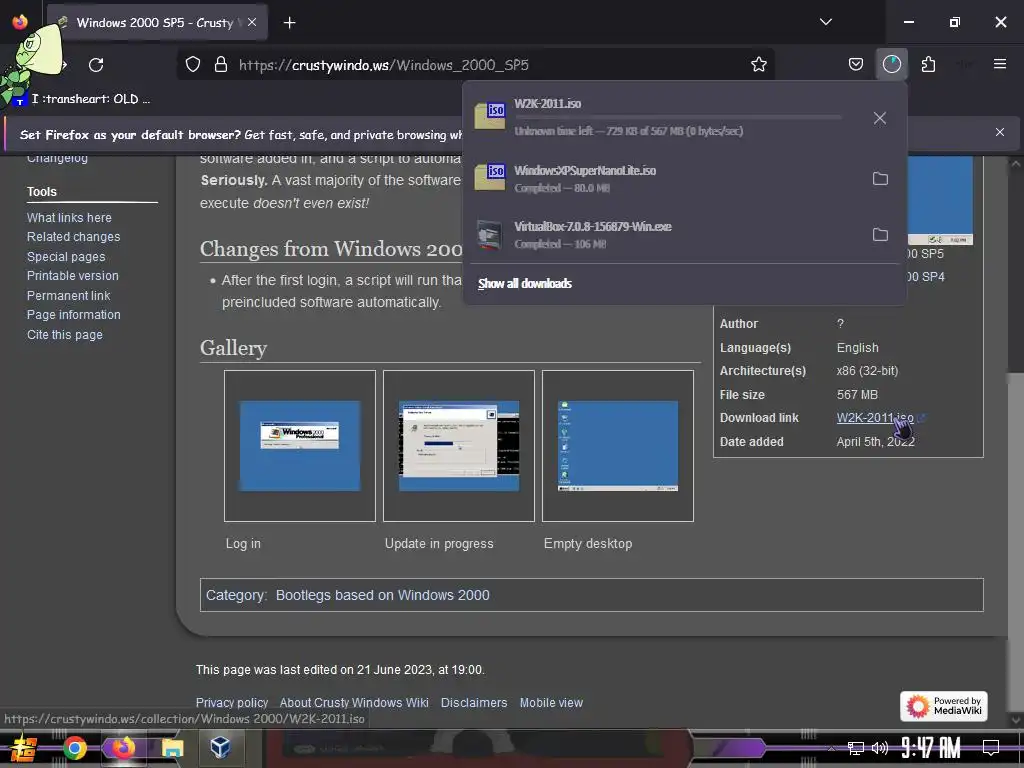
Task: Cancel the W2K-2011.iso download
Action: [880, 118]
